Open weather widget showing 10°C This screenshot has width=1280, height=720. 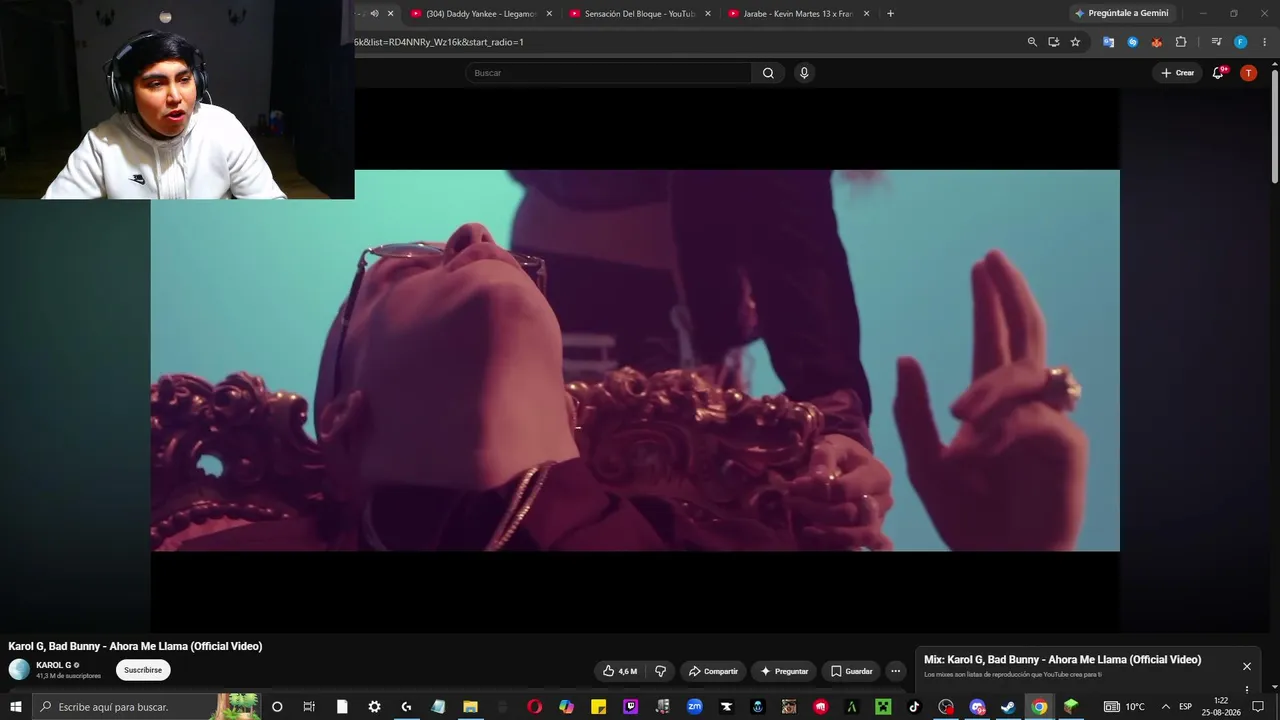click(1124, 707)
